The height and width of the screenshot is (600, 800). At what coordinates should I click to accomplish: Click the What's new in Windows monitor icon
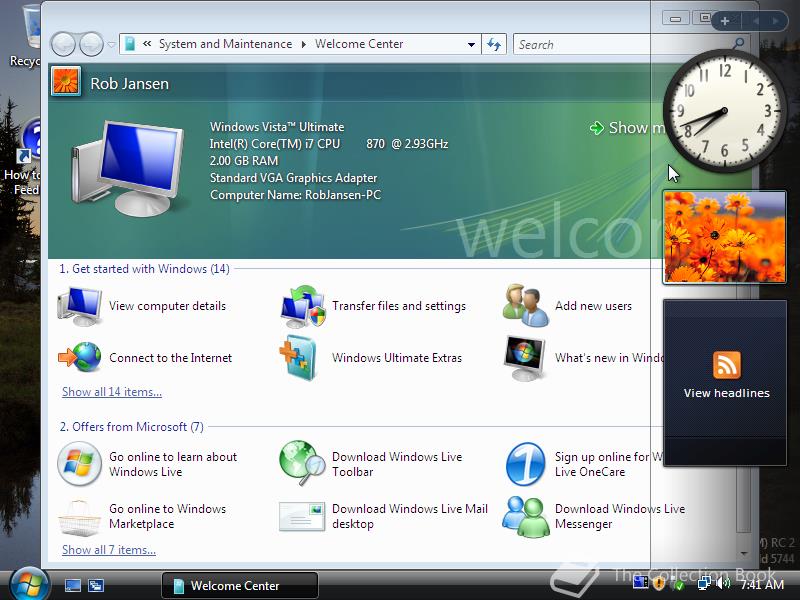pyautogui.click(x=524, y=358)
